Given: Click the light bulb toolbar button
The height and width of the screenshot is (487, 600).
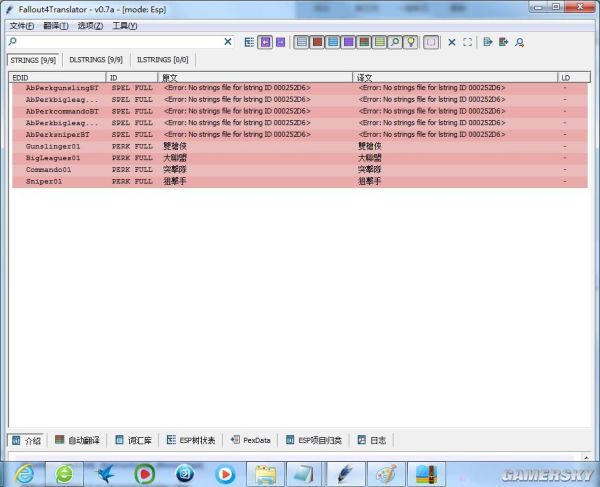Looking at the screenshot, I should click(x=411, y=42).
